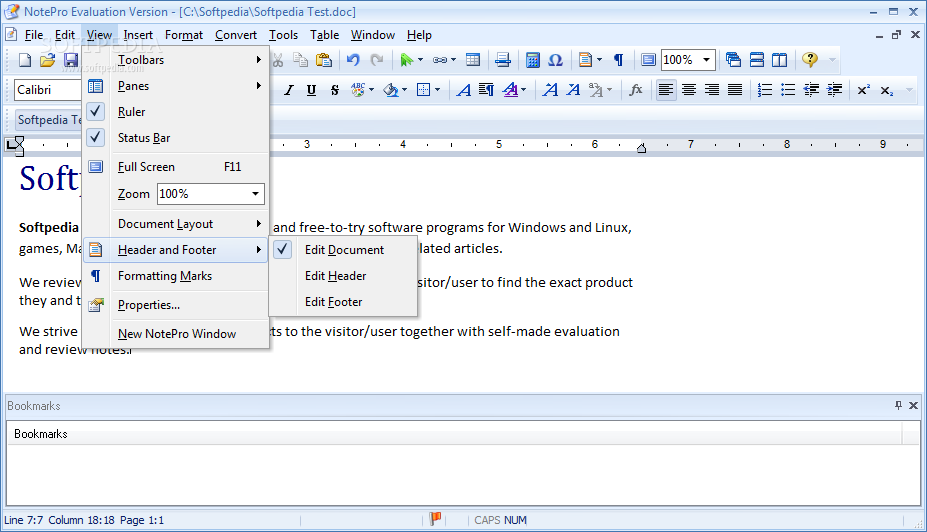Open the font color A dropdown
Viewport: 927px width, 532px height.
point(524,90)
